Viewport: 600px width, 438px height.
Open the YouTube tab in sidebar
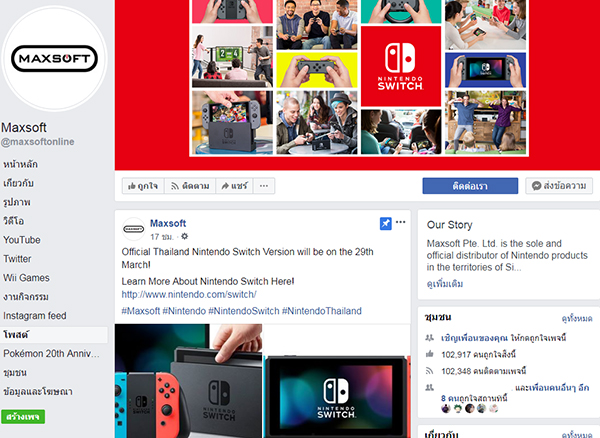click(x=22, y=240)
